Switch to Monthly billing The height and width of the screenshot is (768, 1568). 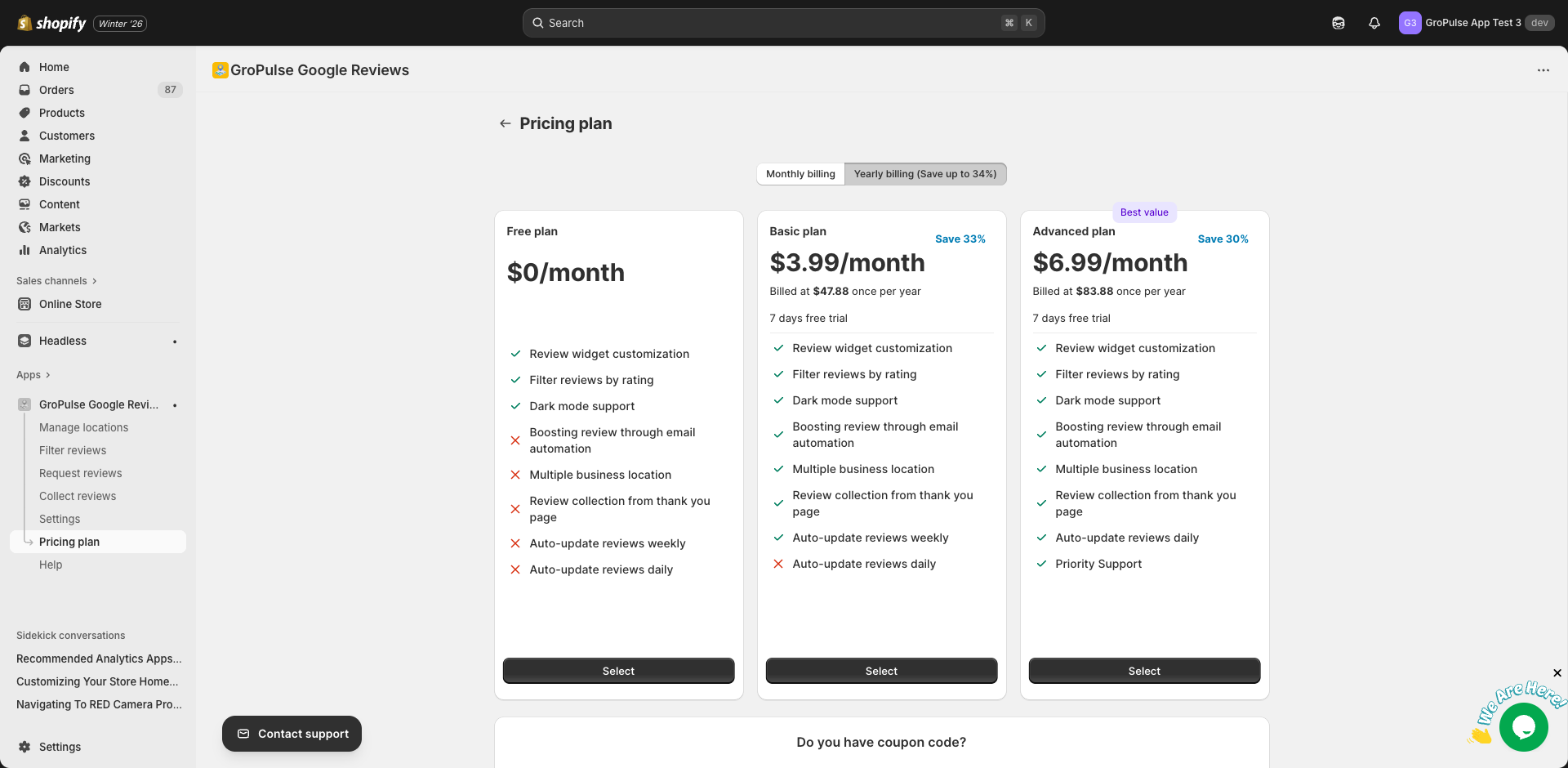coord(800,174)
